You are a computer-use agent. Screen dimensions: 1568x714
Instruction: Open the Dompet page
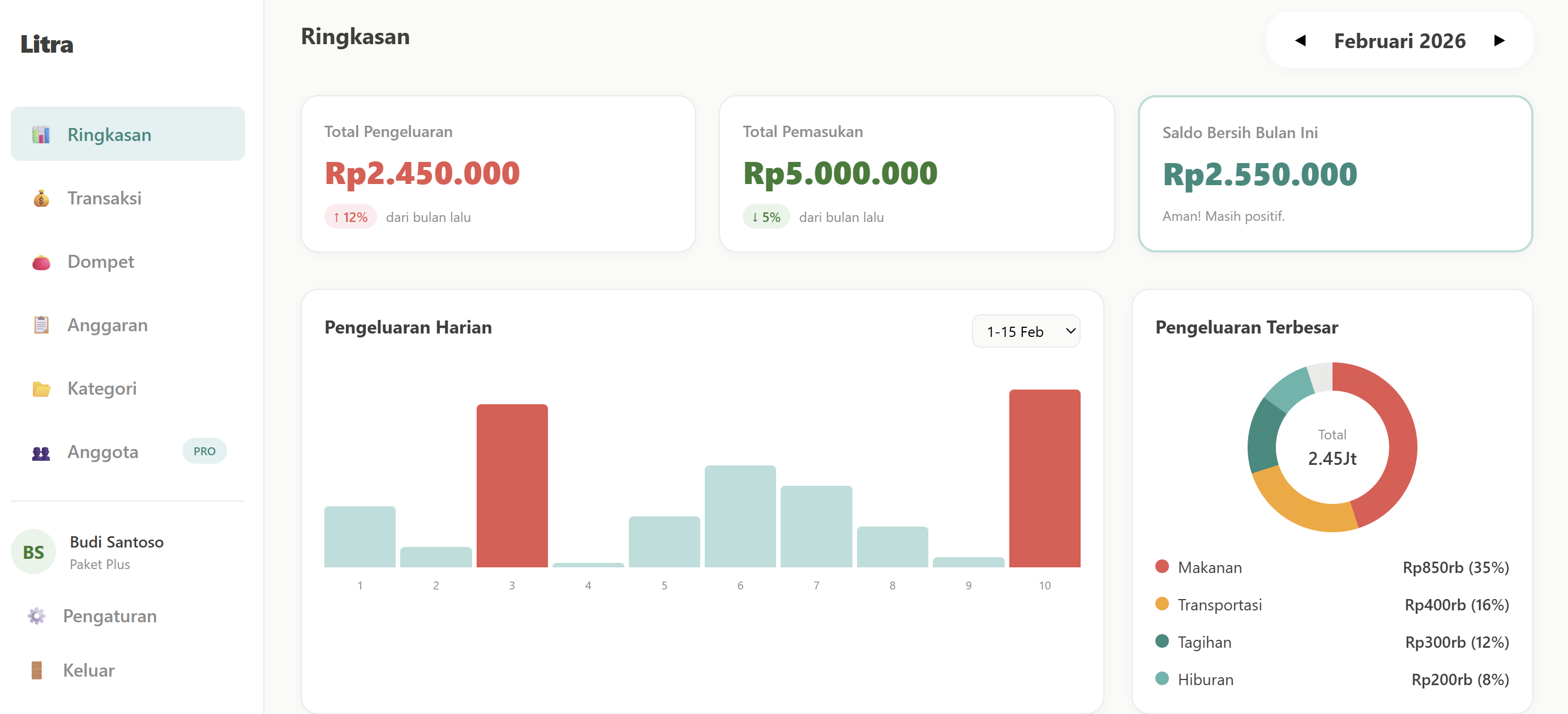click(128, 262)
